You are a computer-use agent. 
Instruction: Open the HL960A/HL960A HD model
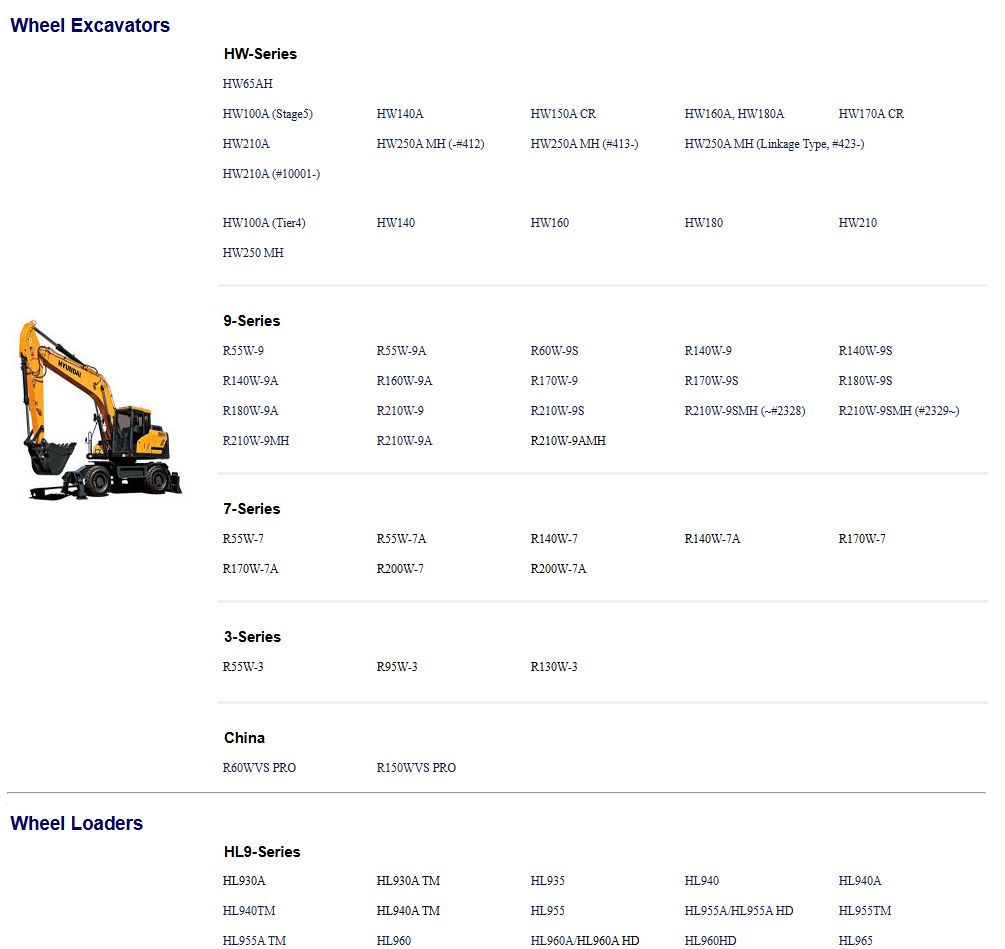(x=585, y=940)
